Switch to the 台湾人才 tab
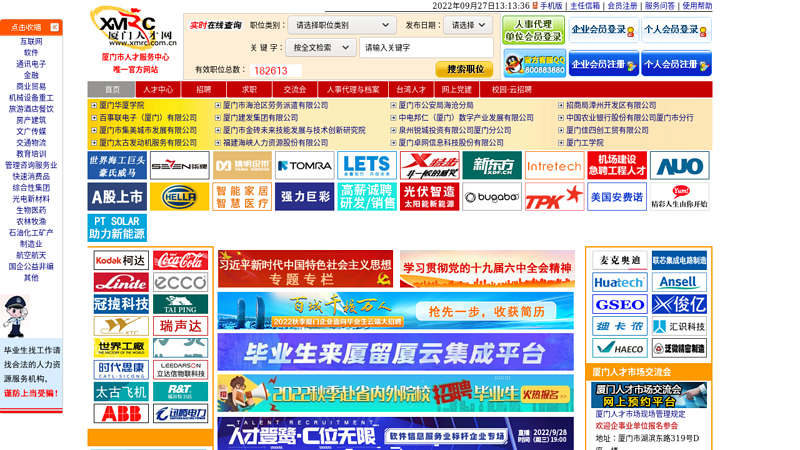The width and height of the screenshot is (800, 450). point(411,89)
